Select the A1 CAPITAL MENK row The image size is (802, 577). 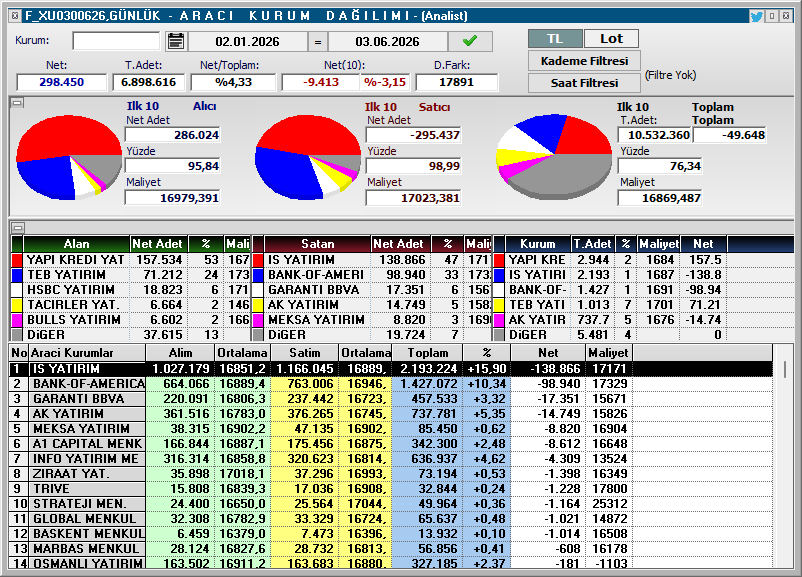[x=390, y=444]
